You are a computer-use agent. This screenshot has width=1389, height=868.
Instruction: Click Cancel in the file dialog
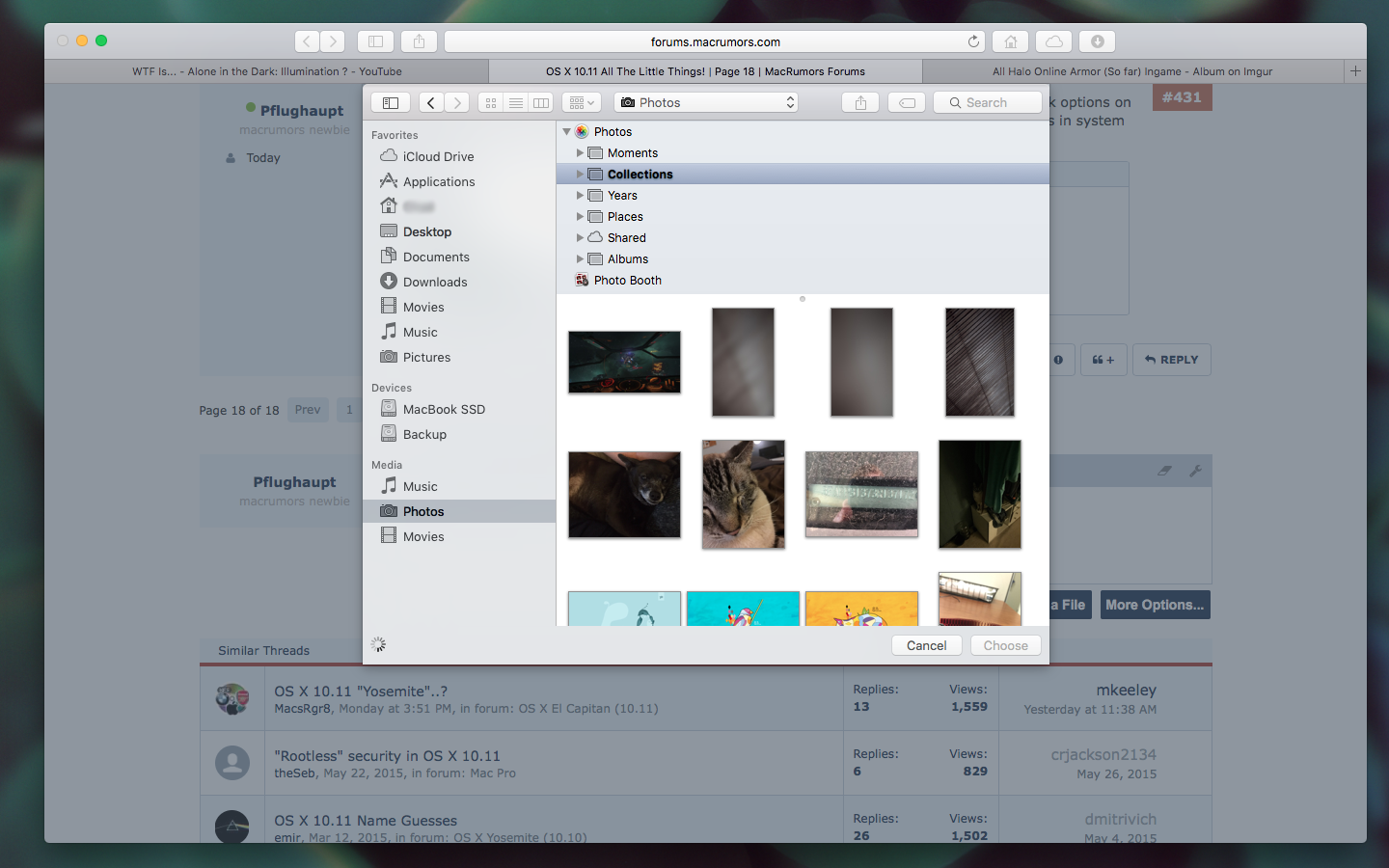[927, 645]
